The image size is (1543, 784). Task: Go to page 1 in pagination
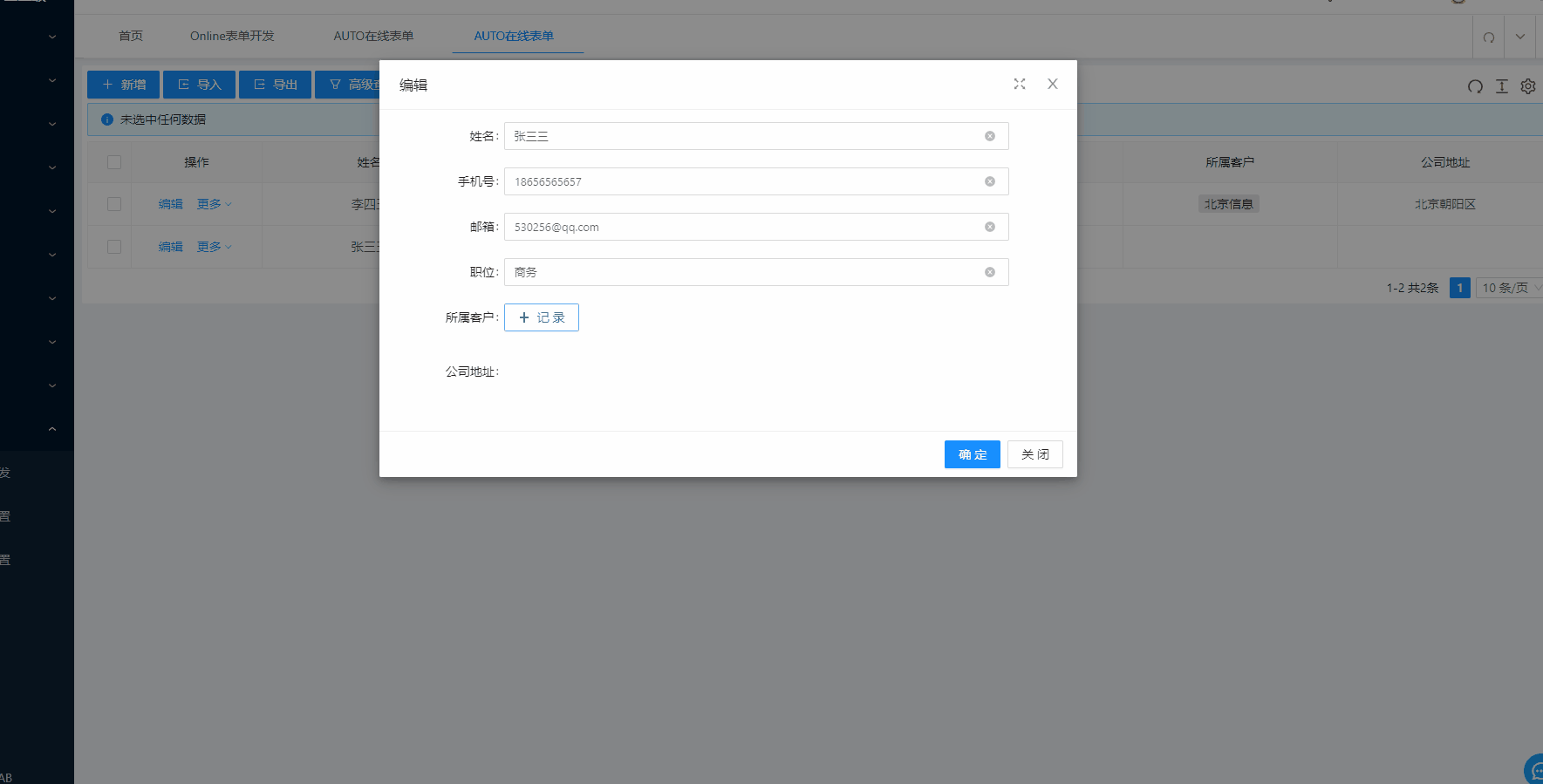[x=1460, y=288]
